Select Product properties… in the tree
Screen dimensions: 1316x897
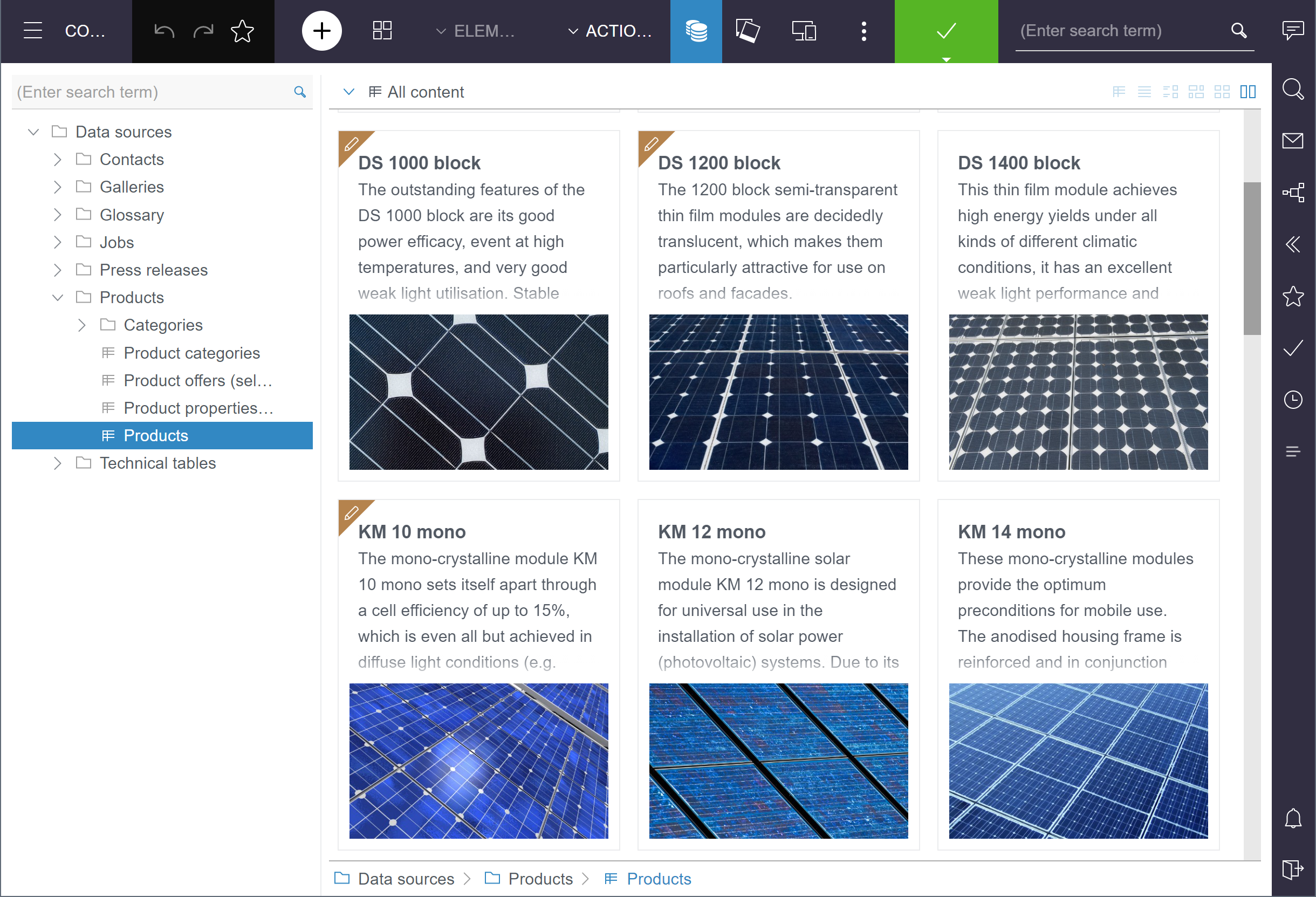tap(199, 408)
